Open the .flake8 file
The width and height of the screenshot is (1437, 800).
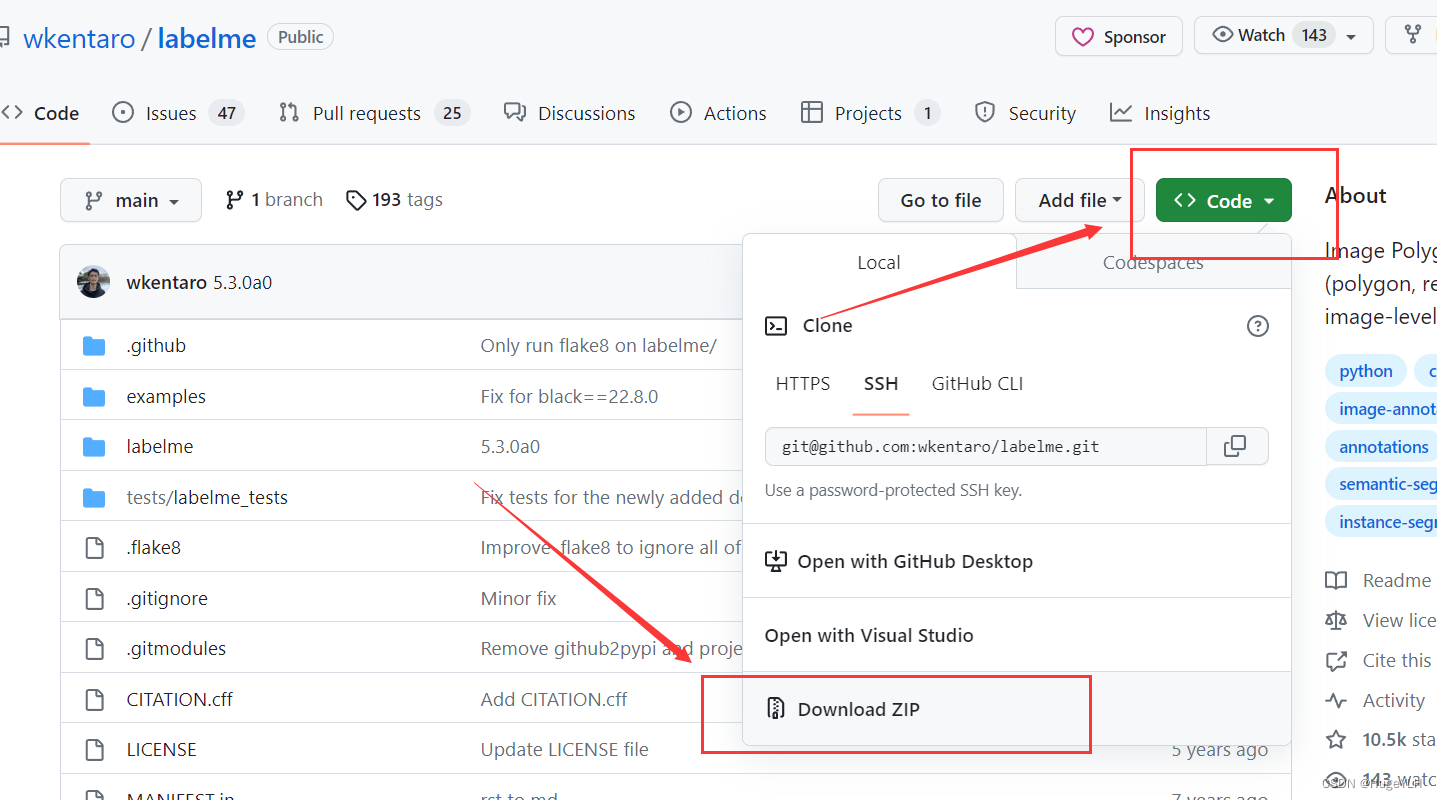[x=154, y=548]
